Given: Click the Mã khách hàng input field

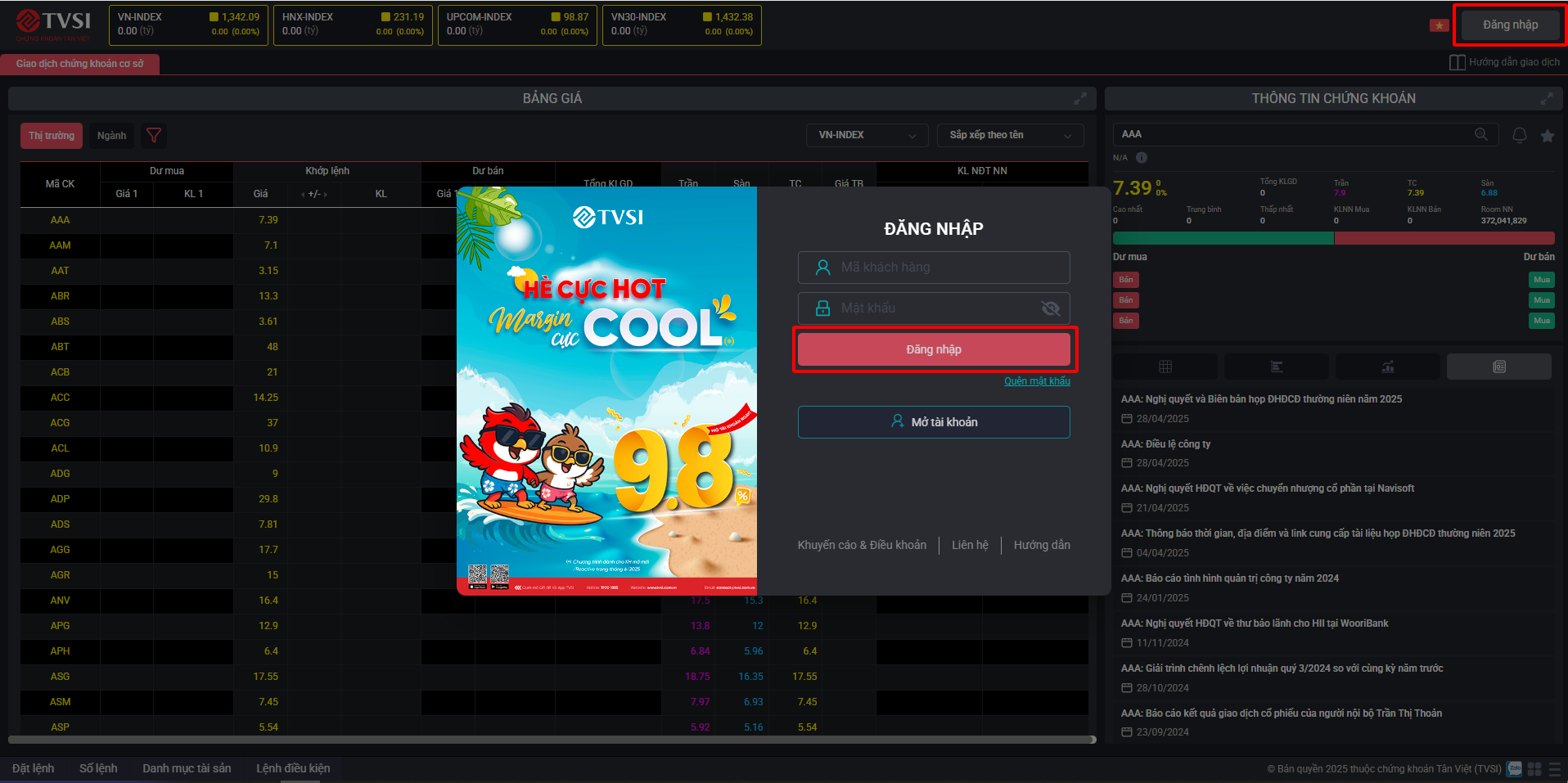Looking at the screenshot, I should coord(934,268).
